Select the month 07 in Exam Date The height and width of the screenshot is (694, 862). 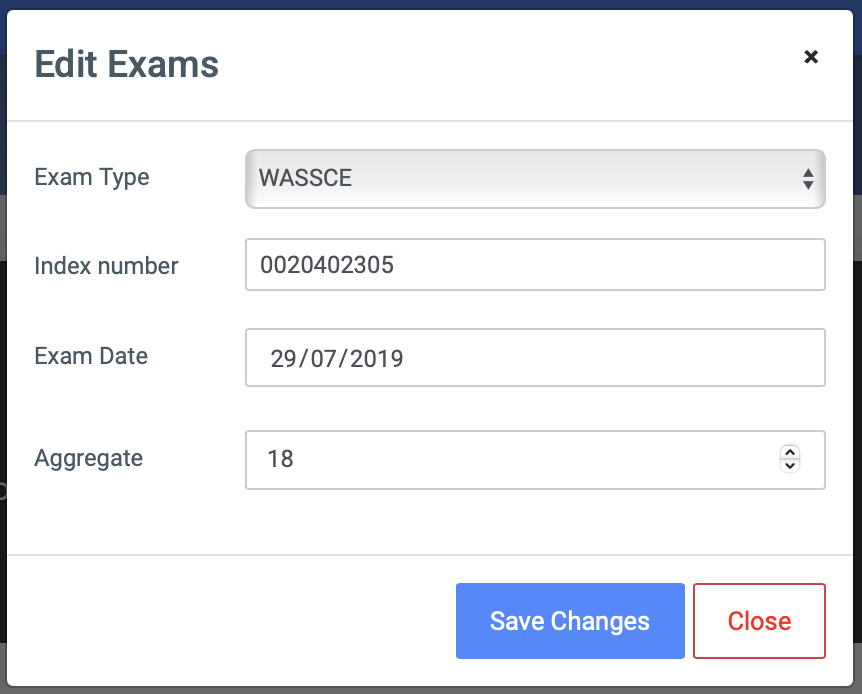click(x=324, y=359)
